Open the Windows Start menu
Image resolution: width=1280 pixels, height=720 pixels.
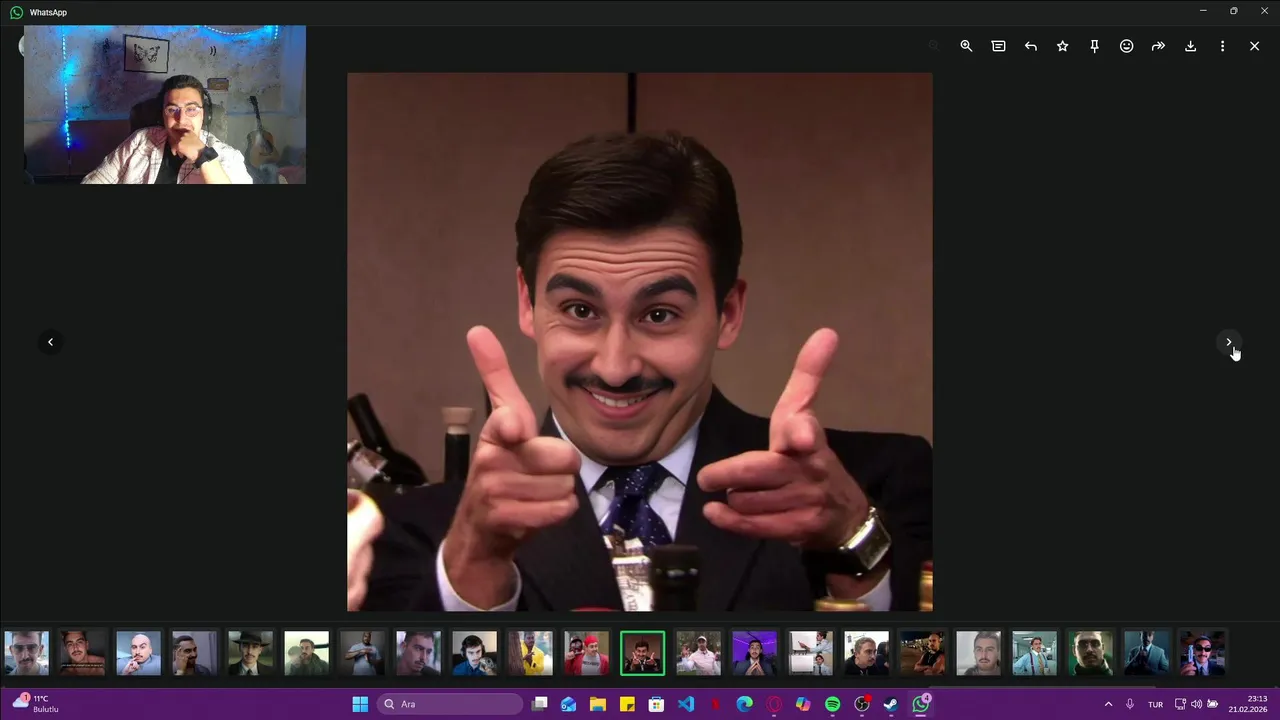(x=360, y=704)
